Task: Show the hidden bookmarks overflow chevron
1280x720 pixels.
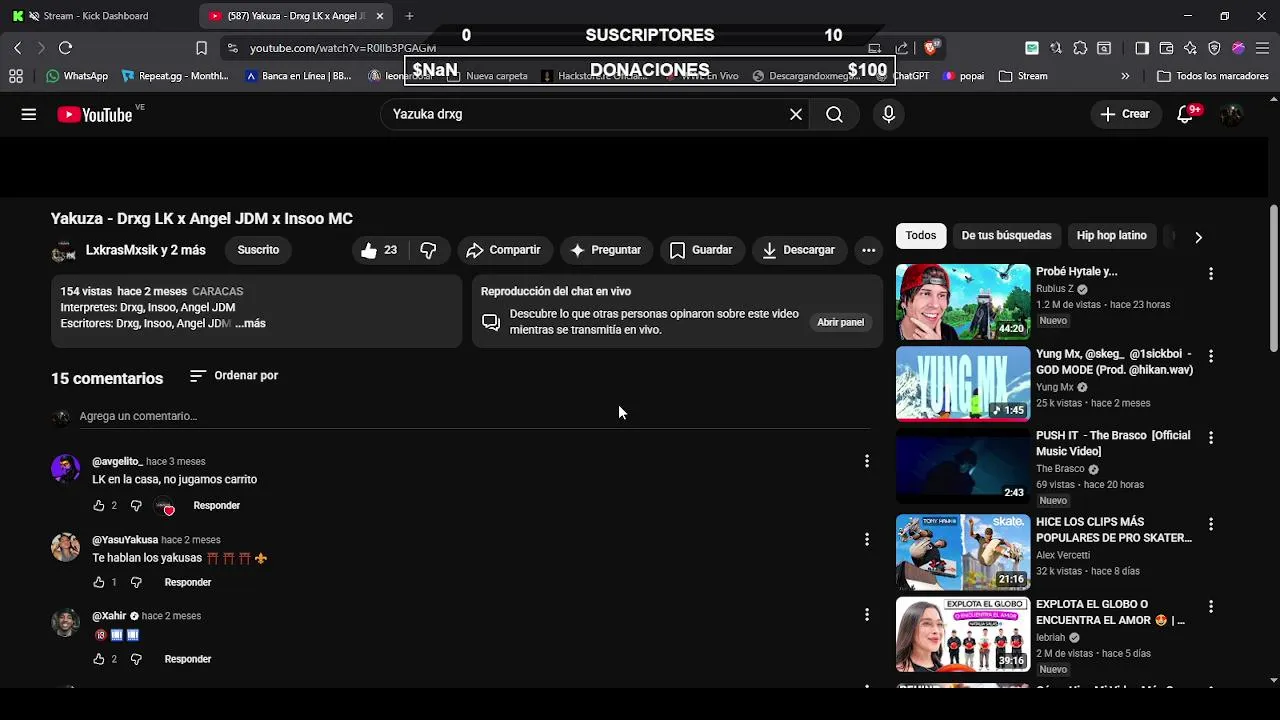Action: tap(1125, 76)
